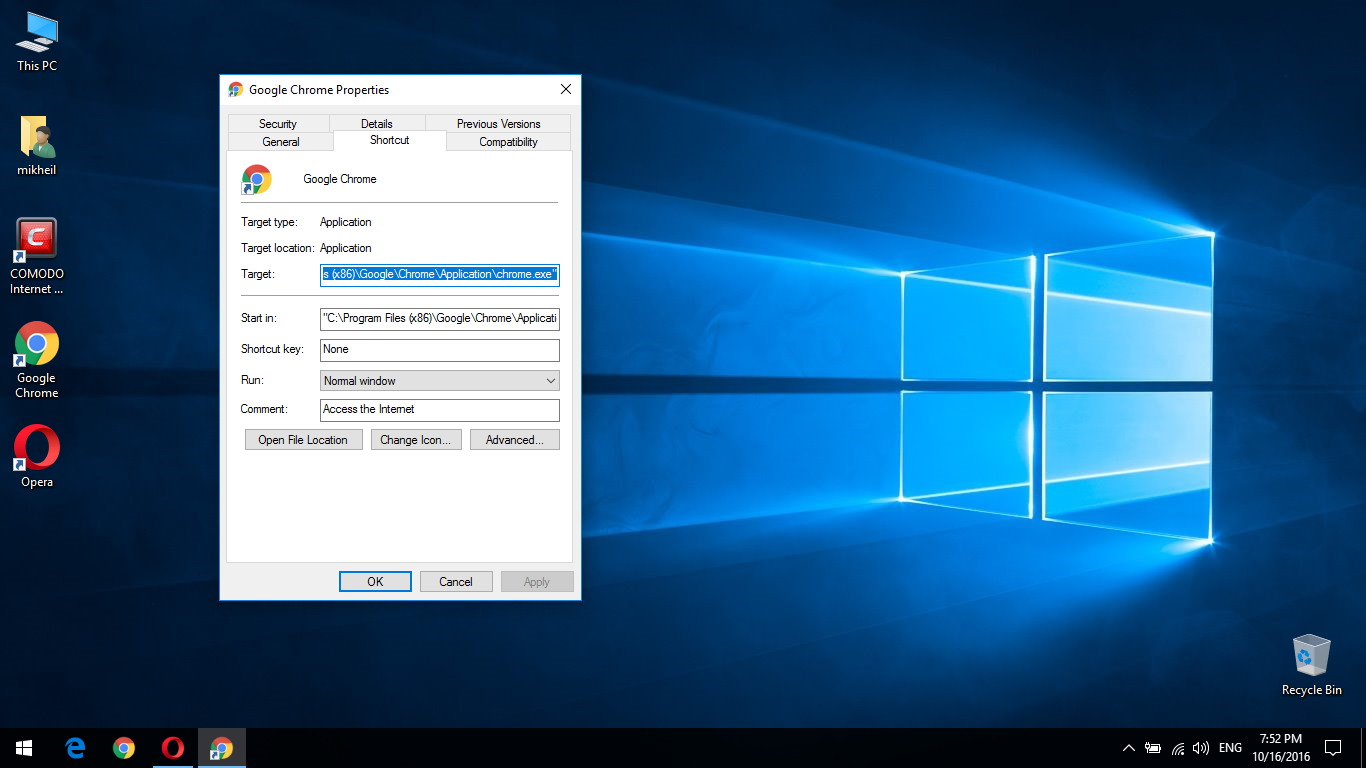The height and width of the screenshot is (768, 1366).
Task: Switch to the Compatibility tab
Action: (x=508, y=142)
